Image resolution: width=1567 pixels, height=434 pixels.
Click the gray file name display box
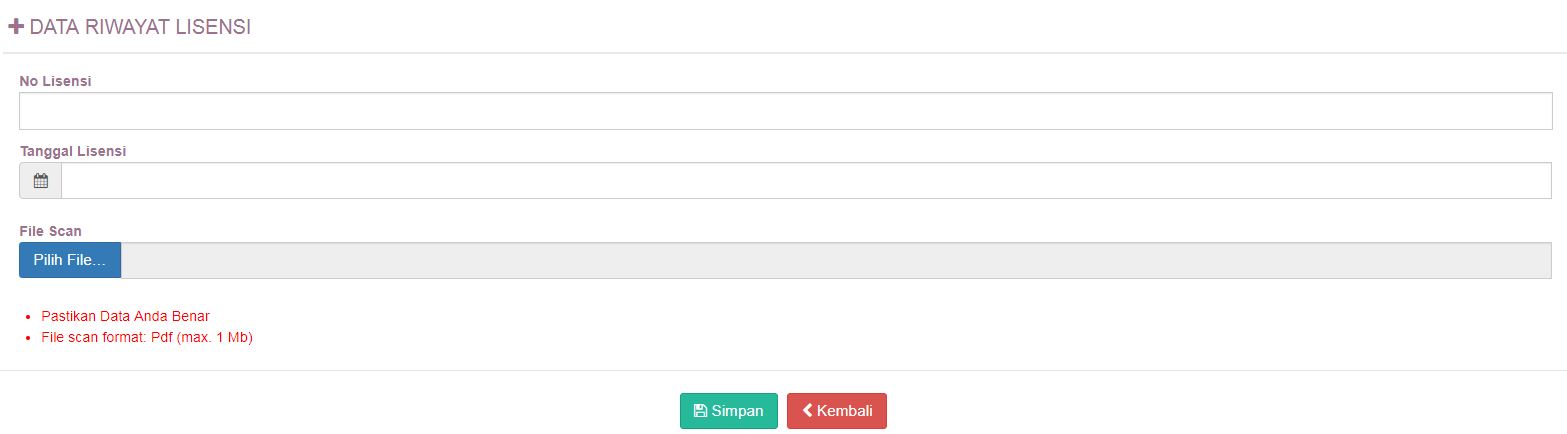(836, 260)
